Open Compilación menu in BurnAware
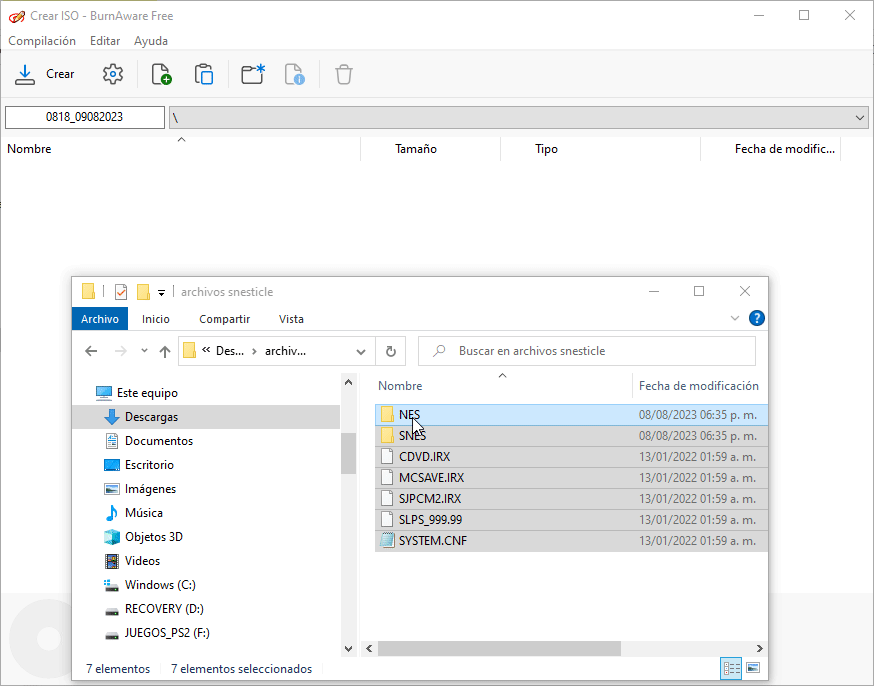 (42, 41)
